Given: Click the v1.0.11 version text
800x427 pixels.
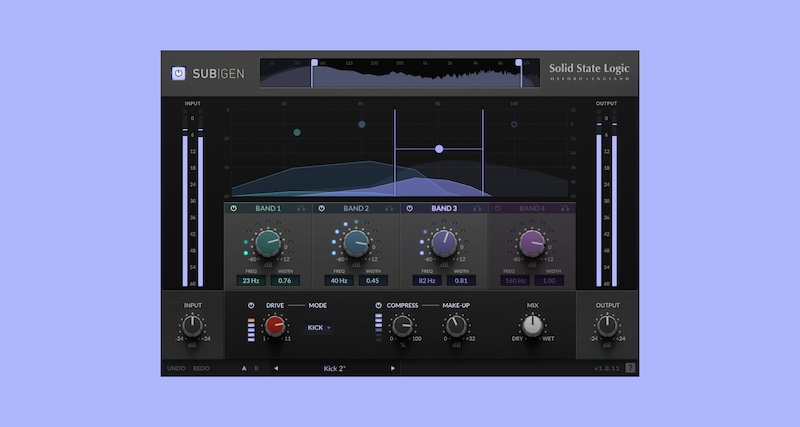Looking at the screenshot, I should (x=607, y=368).
